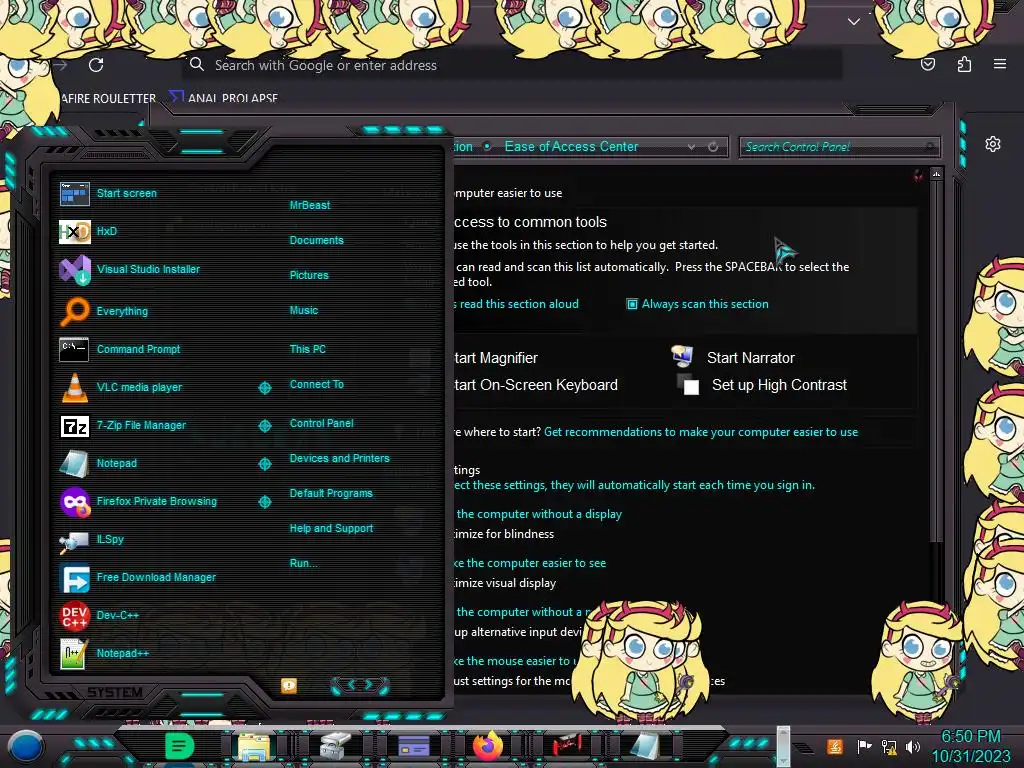Launch Notepad icon in start menu
Image resolution: width=1024 pixels, height=768 pixels.
tap(74, 464)
